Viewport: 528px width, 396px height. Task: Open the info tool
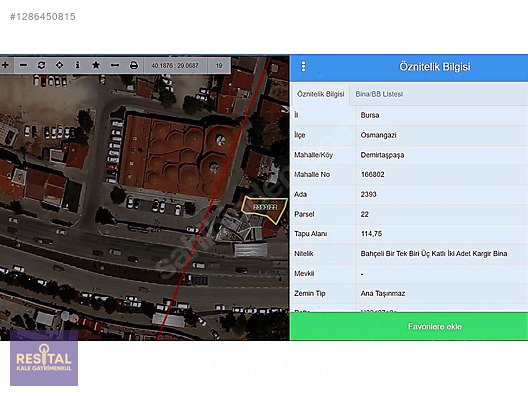77,65
